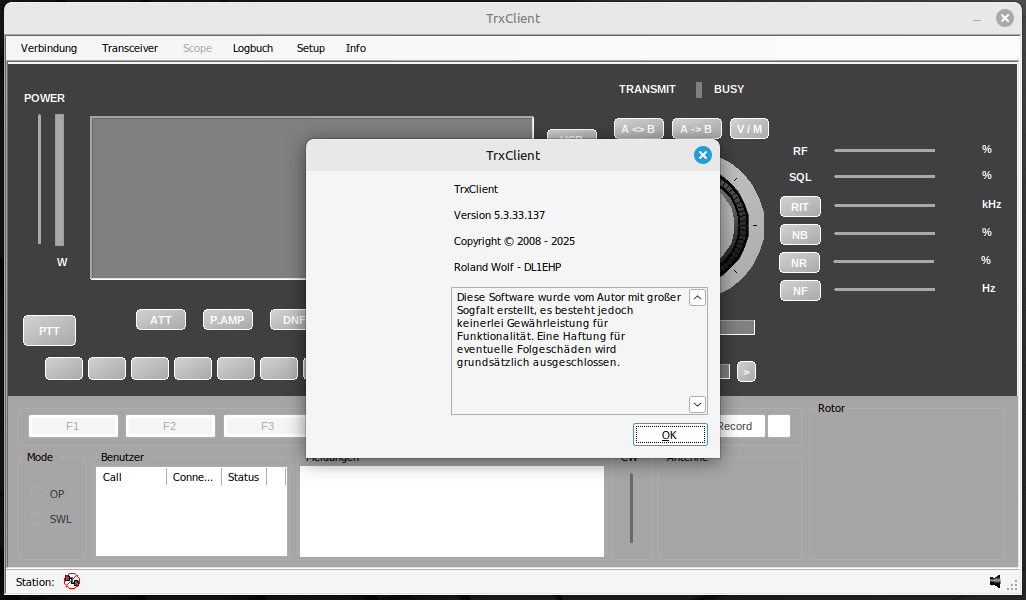Enable the P.AMP preamplifier

point(226,319)
